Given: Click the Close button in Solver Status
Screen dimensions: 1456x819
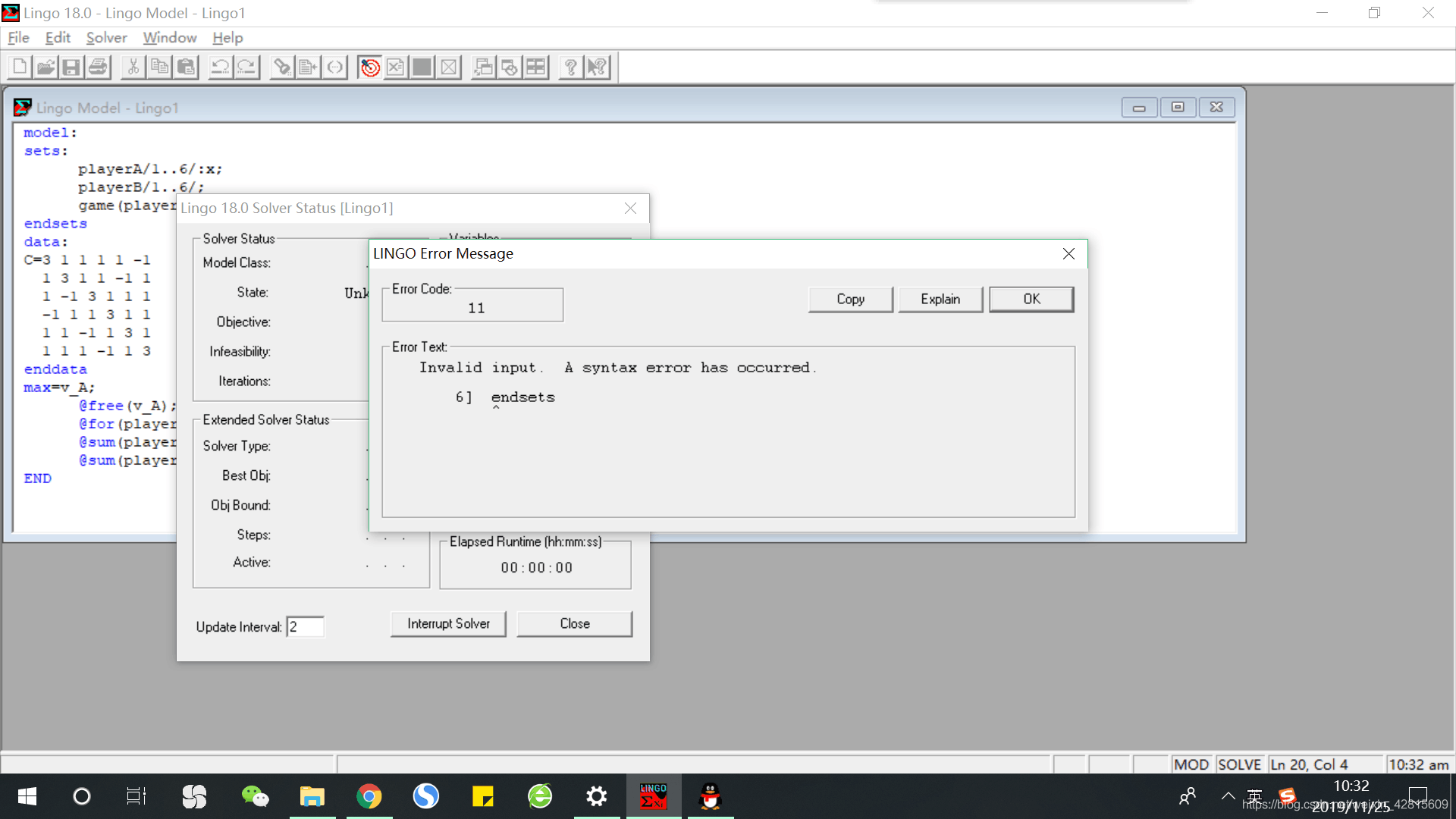Looking at the screenshot, I should [575, 623].
